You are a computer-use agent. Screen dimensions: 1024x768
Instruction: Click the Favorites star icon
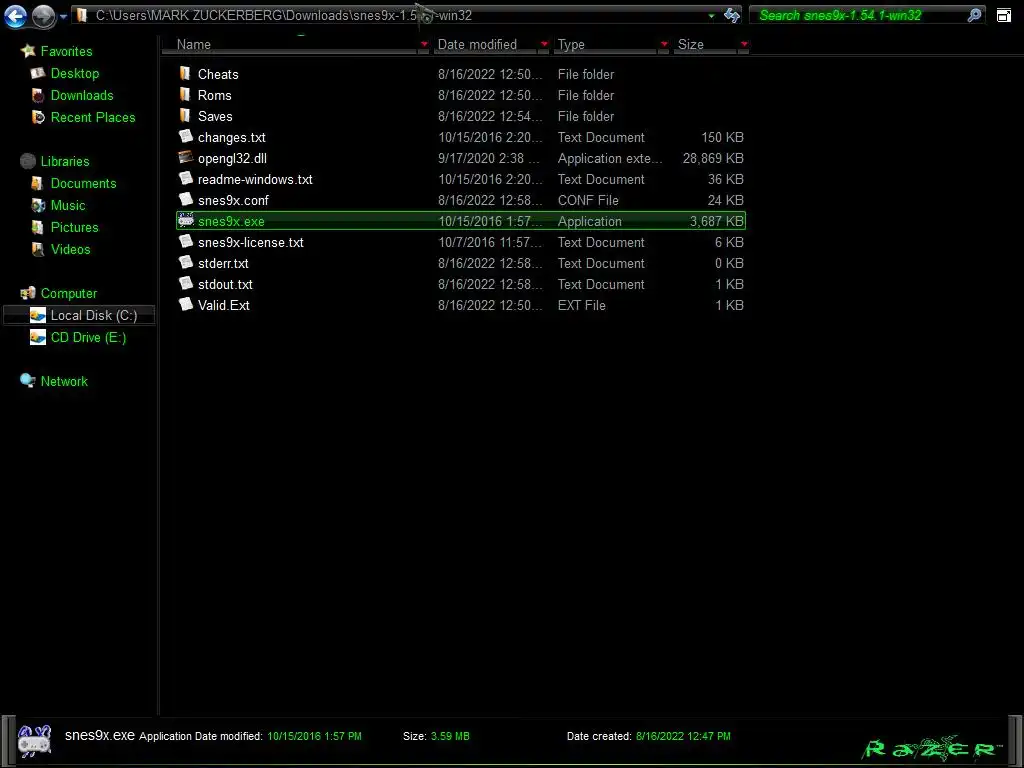[x=27, y=51]
